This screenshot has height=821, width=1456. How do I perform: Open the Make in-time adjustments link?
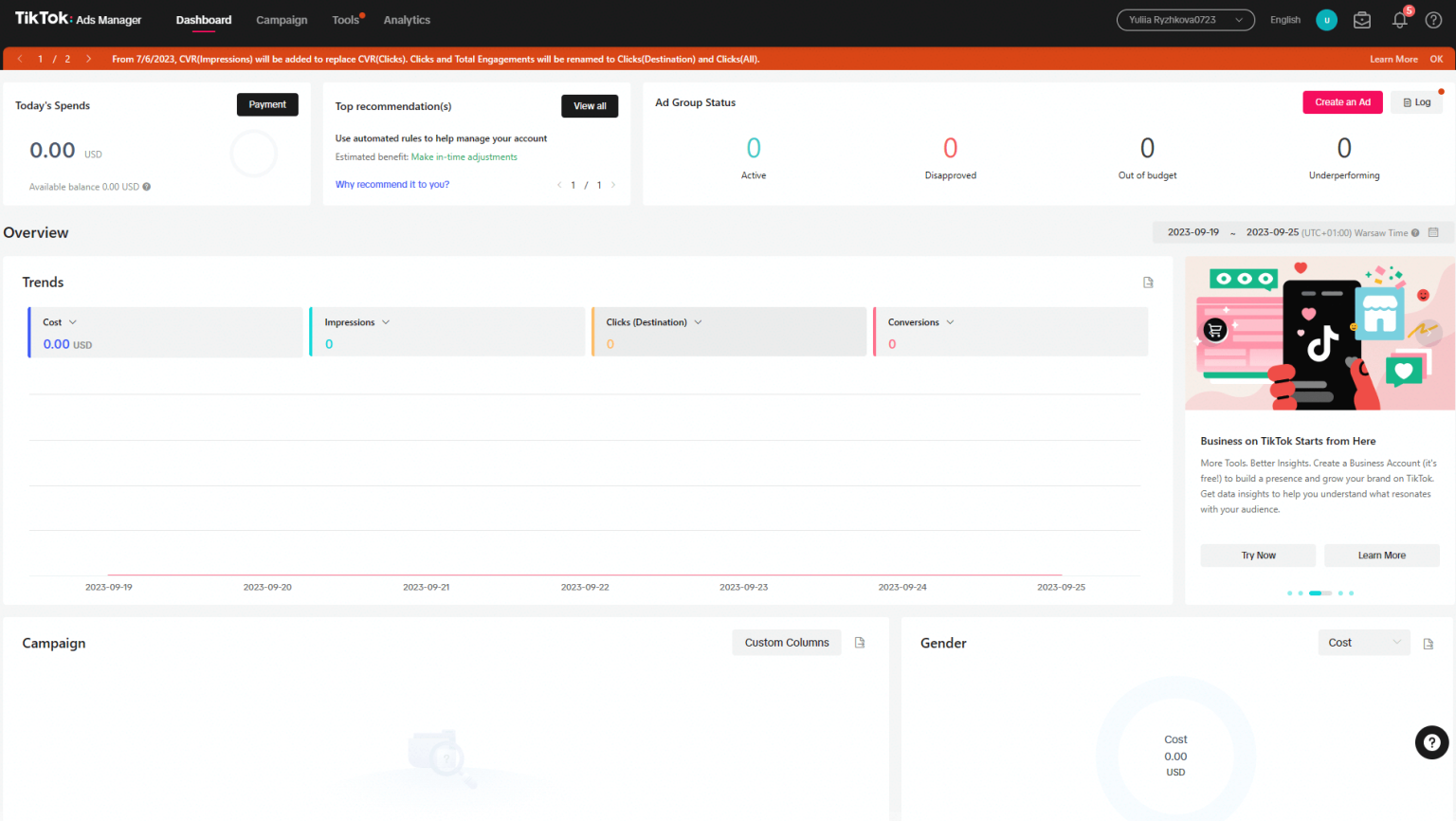pyautogui.click(x=464, y=156)
